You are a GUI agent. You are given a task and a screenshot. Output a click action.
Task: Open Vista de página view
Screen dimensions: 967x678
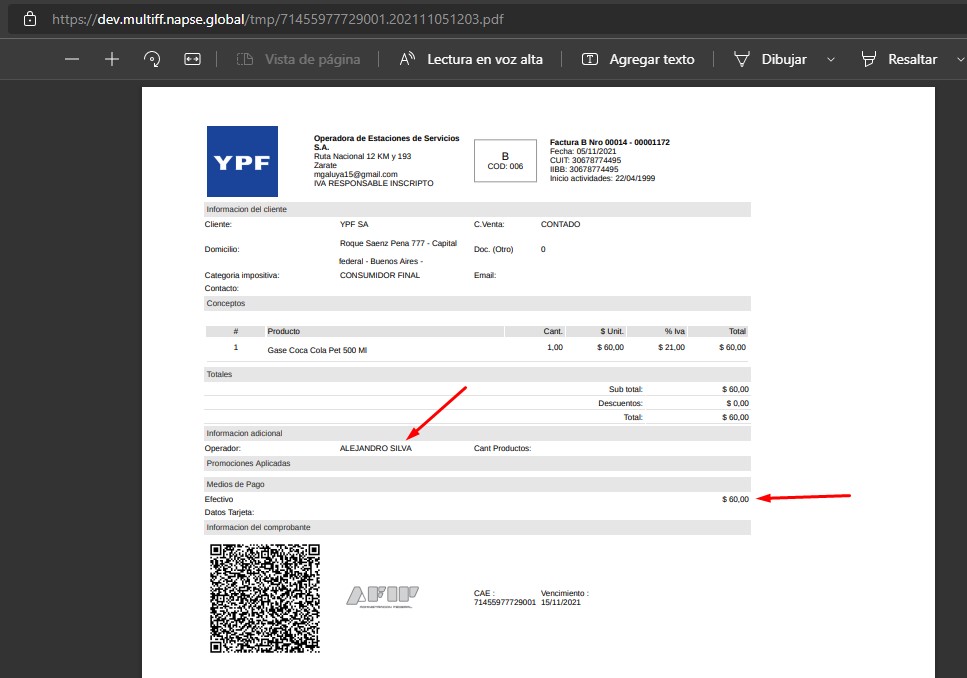click(298, 60)
